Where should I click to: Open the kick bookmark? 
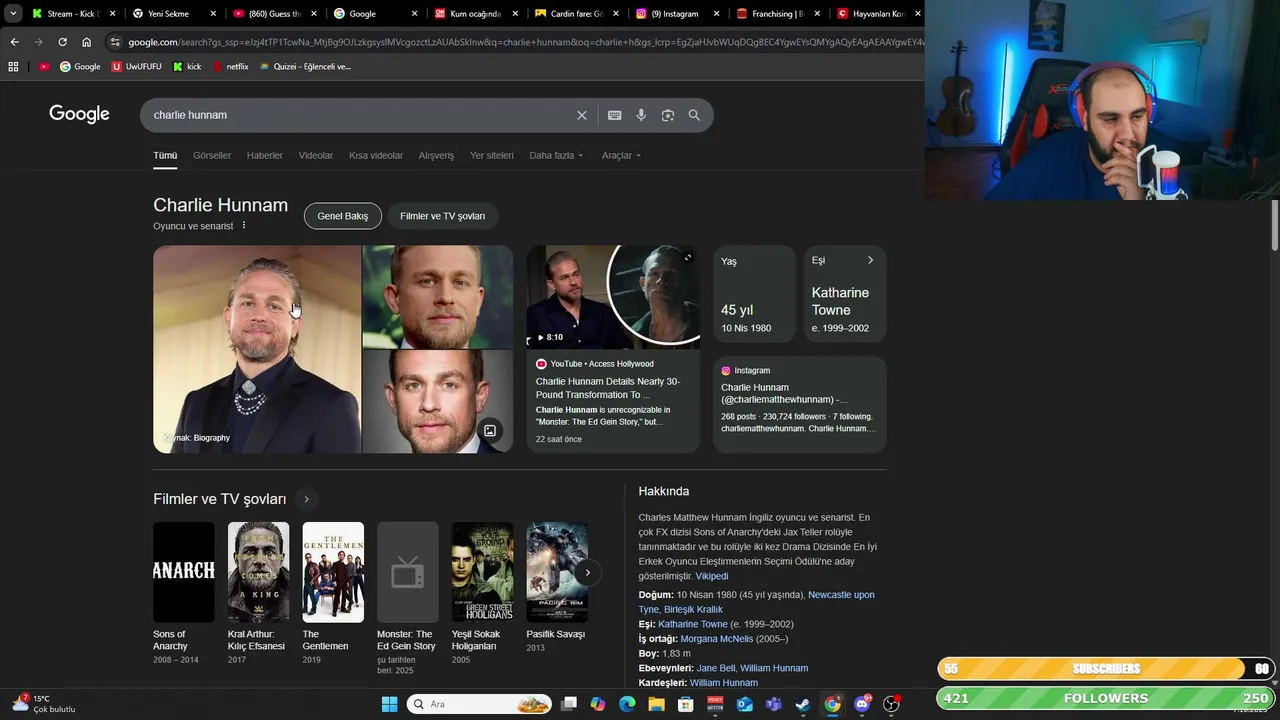tap(187, 67)
